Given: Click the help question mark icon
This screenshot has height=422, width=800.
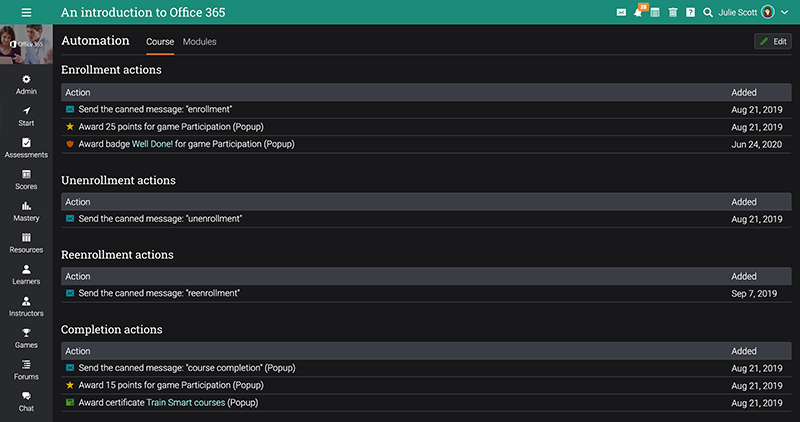Looking at the screenshot, I should [690, 12].
